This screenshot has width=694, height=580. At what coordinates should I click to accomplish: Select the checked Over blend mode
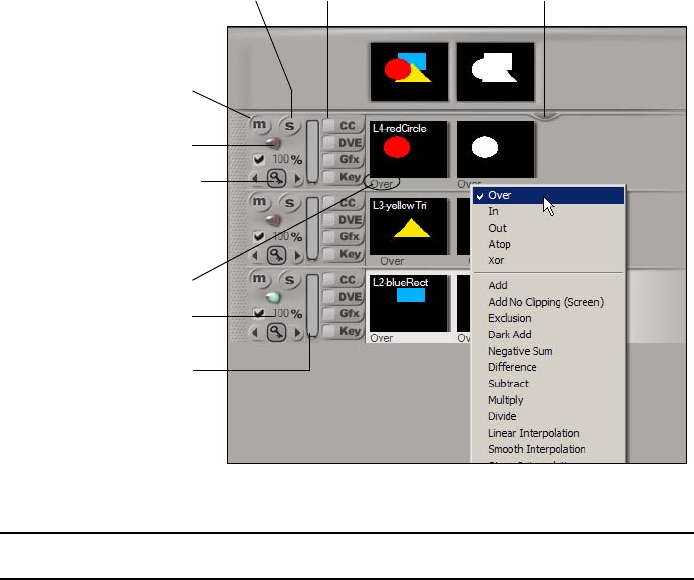pyautogui.click(x=548, y=195)
